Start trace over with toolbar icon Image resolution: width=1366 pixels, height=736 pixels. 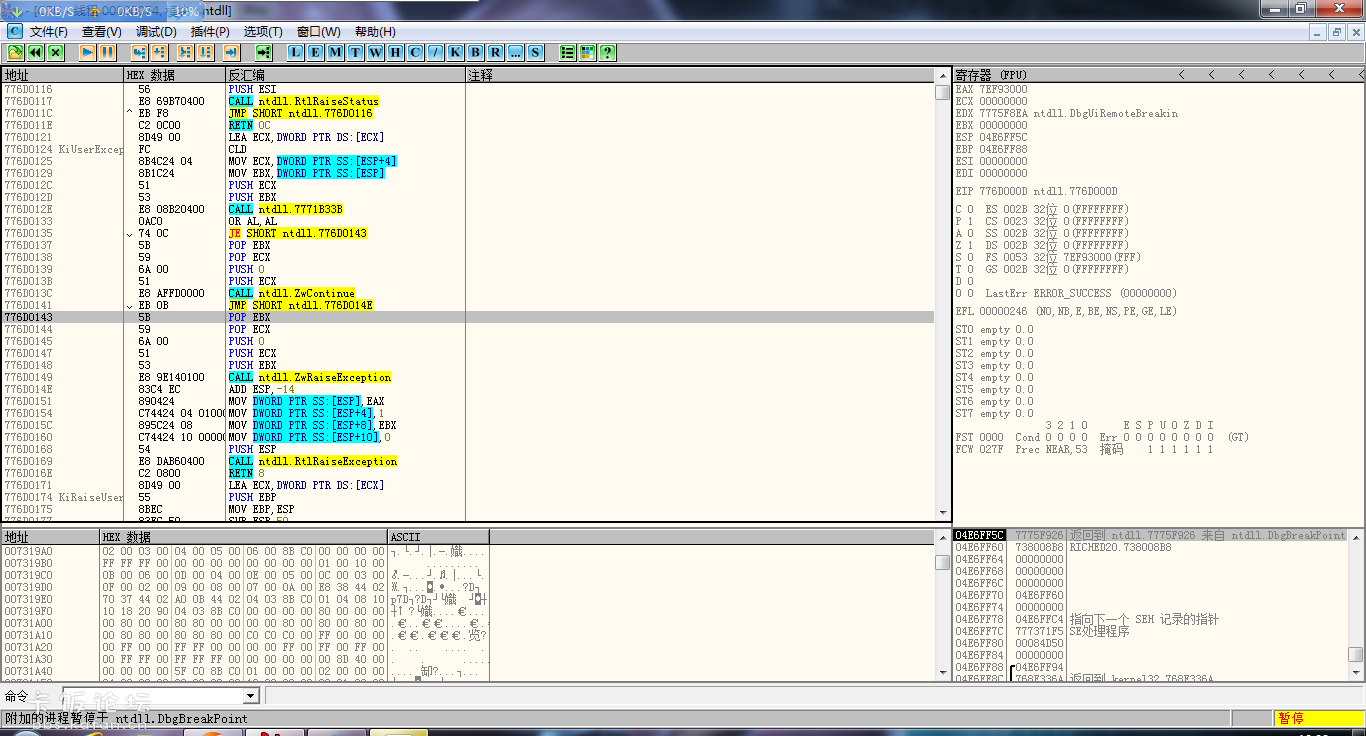tap(205, 52)
